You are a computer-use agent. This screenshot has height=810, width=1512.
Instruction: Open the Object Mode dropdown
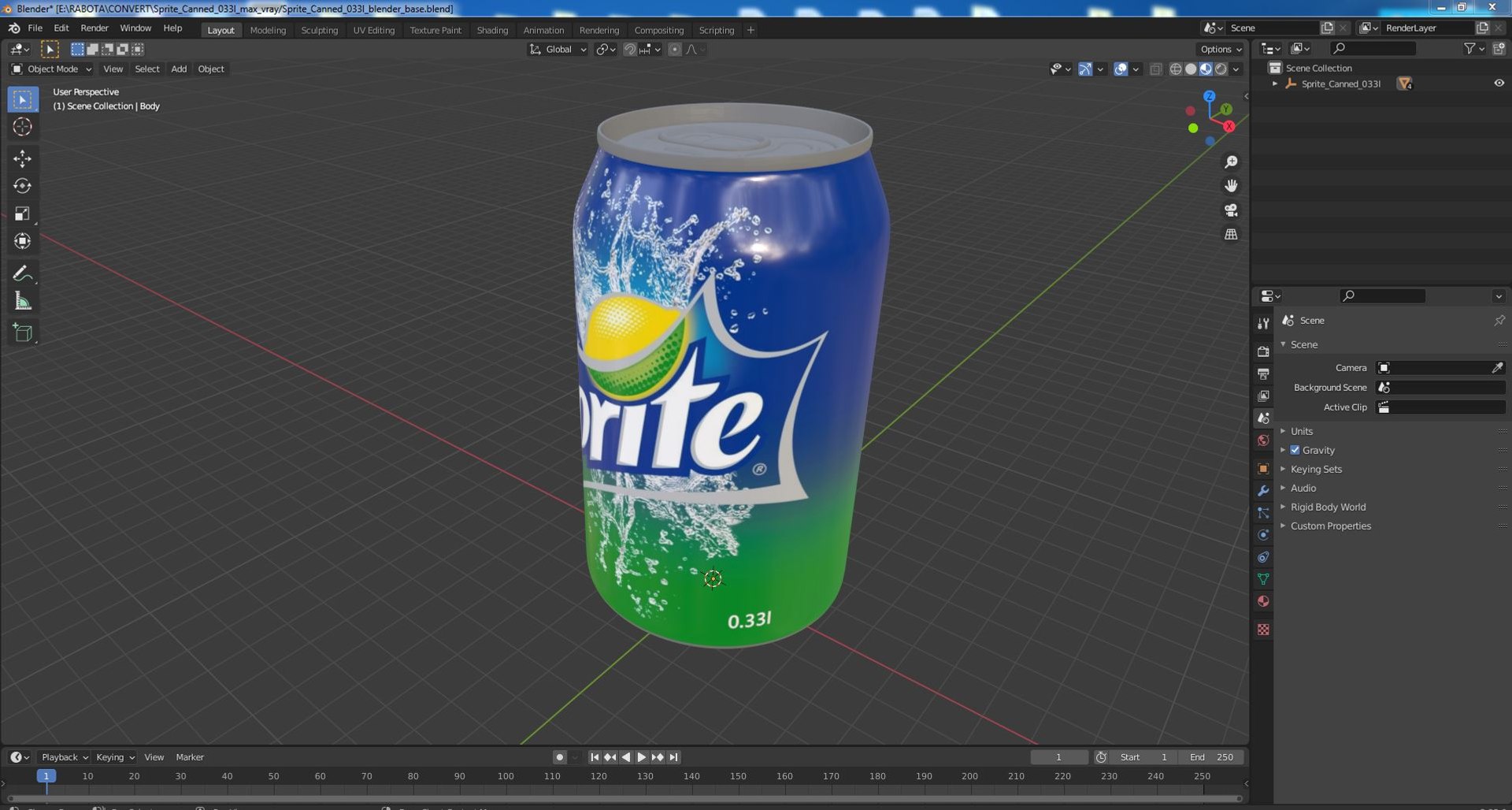tap(51, 69)
